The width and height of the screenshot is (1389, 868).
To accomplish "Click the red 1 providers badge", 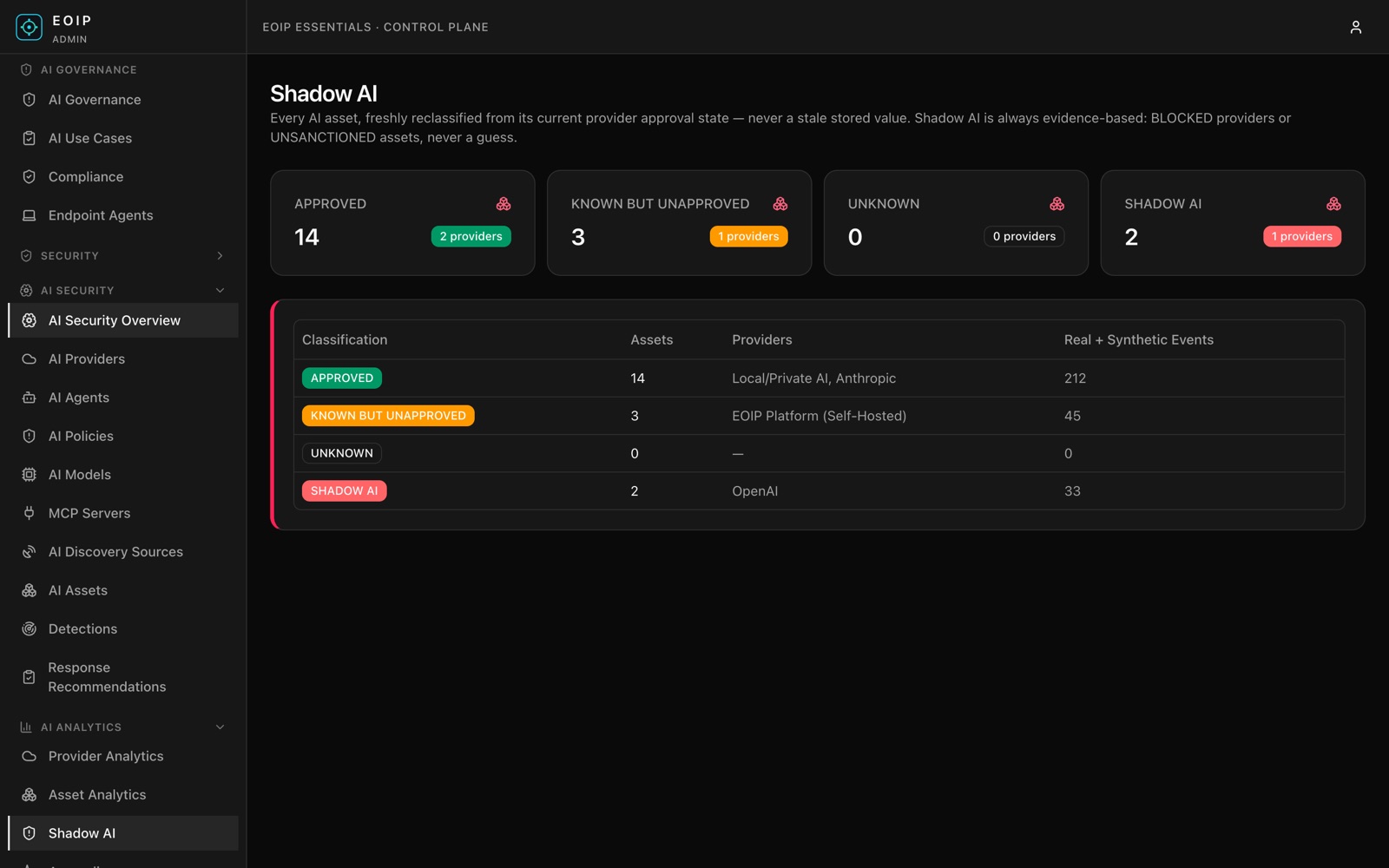I will tap(1301, 236).
